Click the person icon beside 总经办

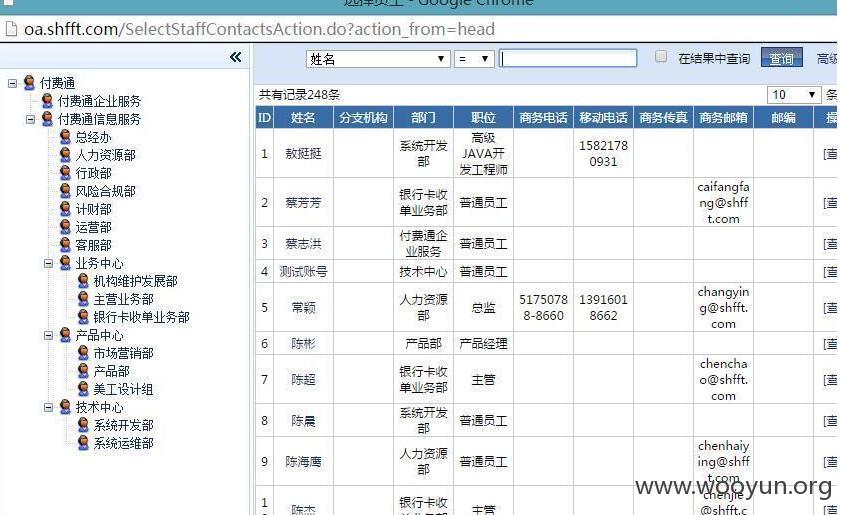[65, 137]
